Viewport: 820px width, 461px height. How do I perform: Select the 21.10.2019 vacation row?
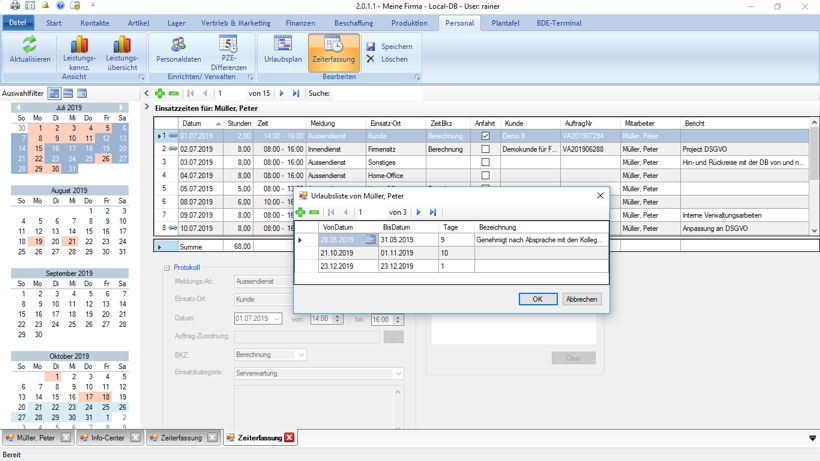[x=452, y=253]
